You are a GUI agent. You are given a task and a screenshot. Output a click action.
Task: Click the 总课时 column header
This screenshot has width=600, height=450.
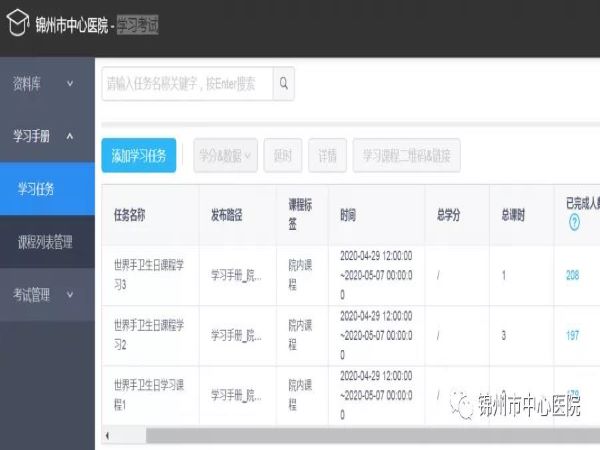pyautogui.click(x=513, y=215)
